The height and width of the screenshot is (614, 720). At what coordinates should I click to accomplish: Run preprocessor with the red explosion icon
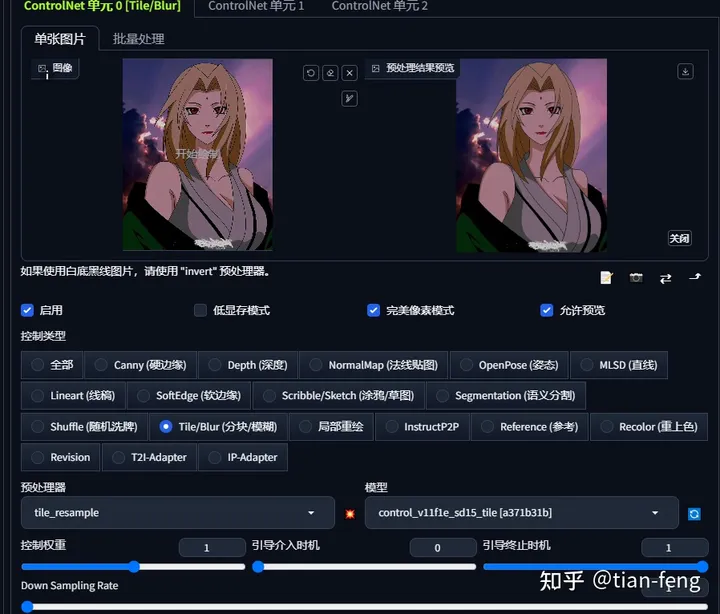pyautogui.click(x=350, y=513)
